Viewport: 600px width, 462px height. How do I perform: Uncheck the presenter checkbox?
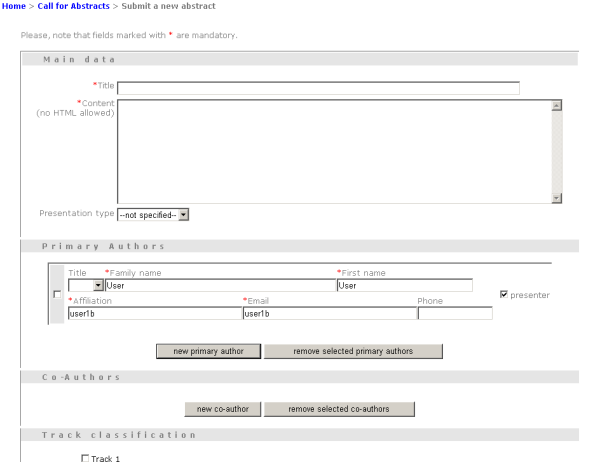click(504, 294)
